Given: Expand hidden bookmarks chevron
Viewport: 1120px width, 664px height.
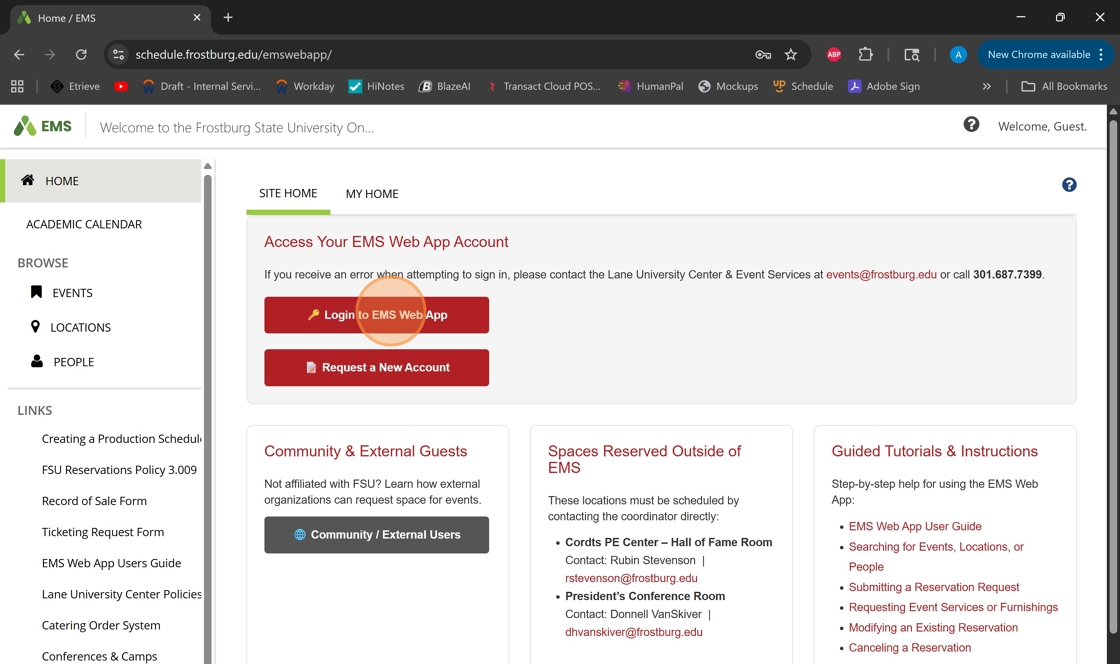Looking at the screenshot, I should tap(986, 86).
